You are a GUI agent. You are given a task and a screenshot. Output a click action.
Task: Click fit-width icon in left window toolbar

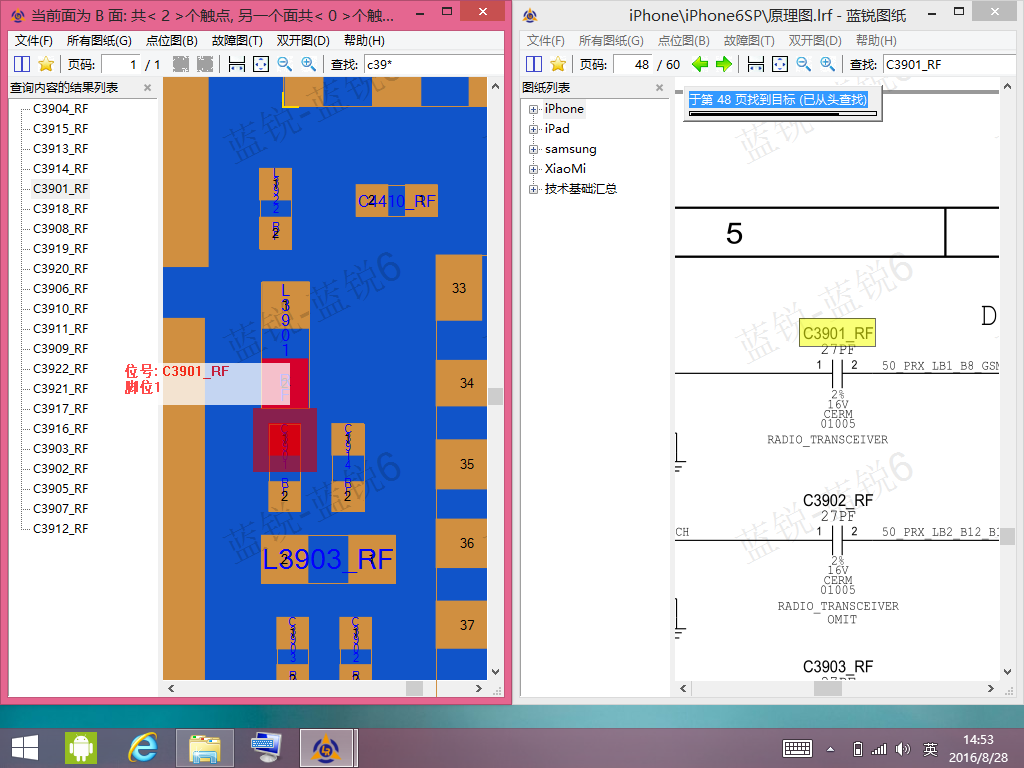click(x=236, y=64)
